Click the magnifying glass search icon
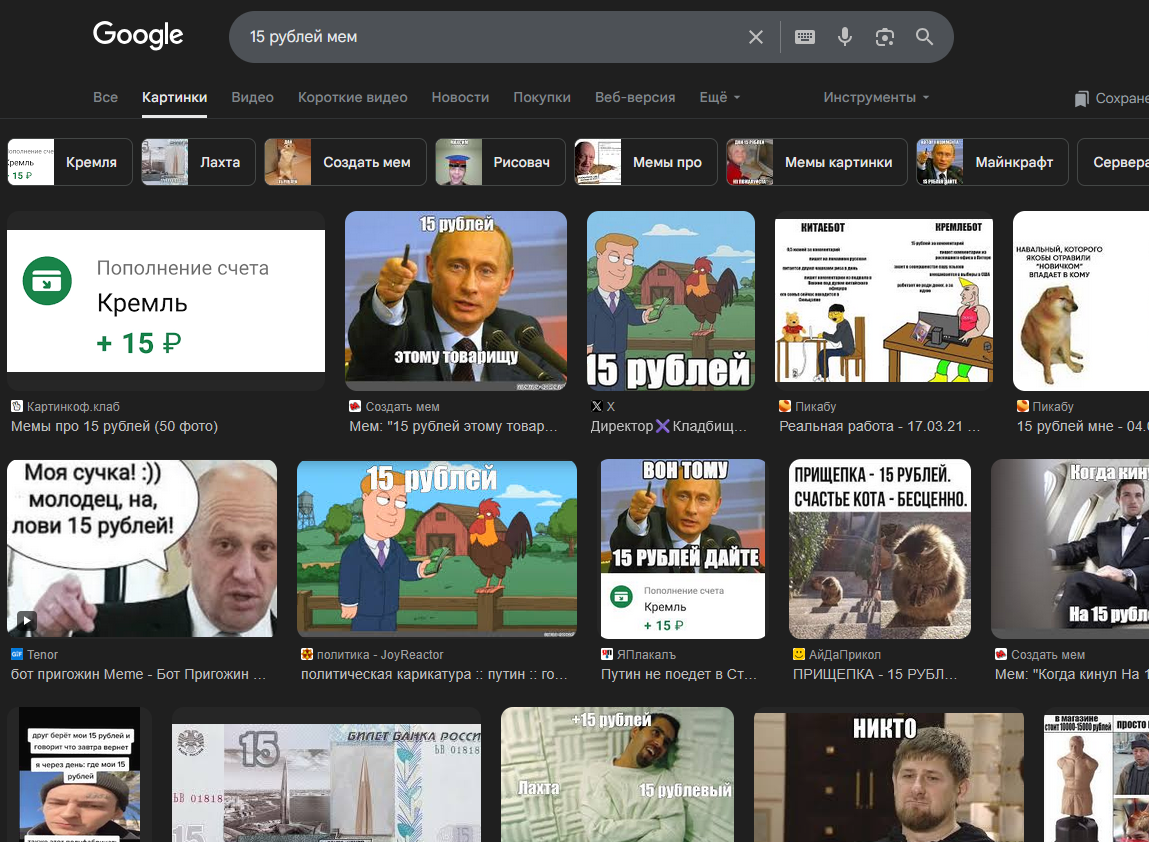Screen dimensions: 1149x842 [924, 37]
